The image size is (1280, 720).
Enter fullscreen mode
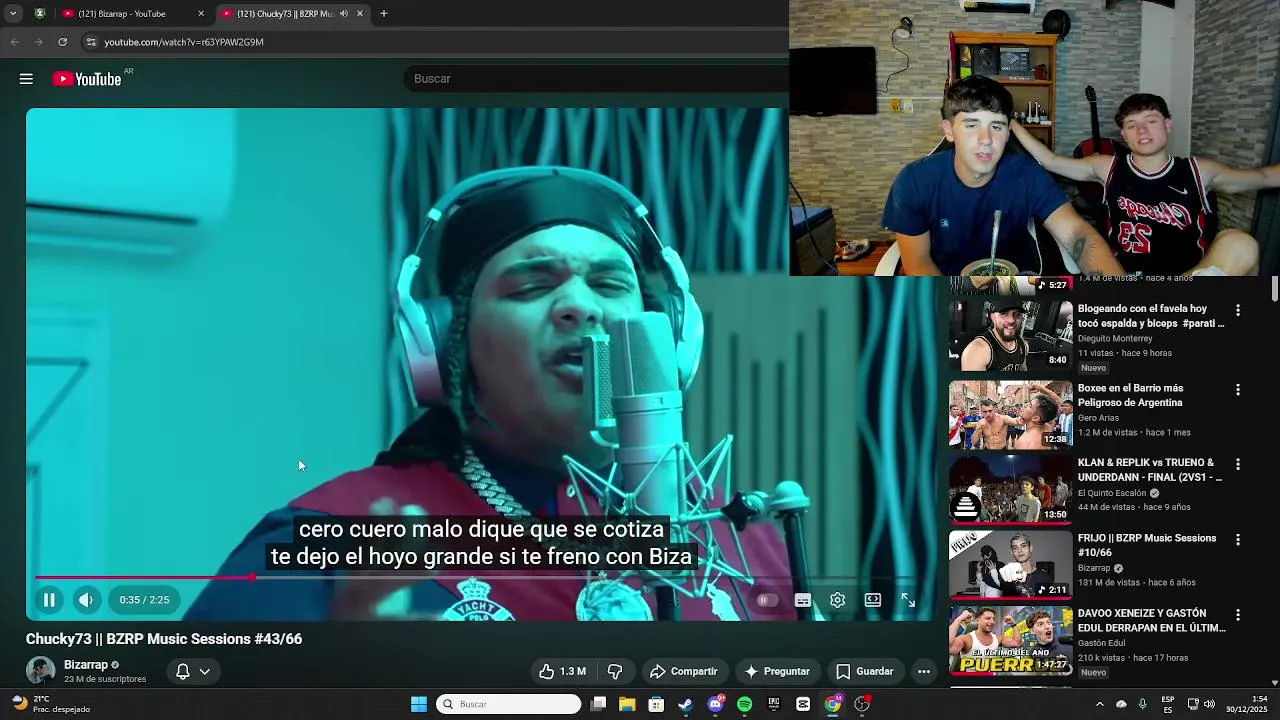point(908,600)
